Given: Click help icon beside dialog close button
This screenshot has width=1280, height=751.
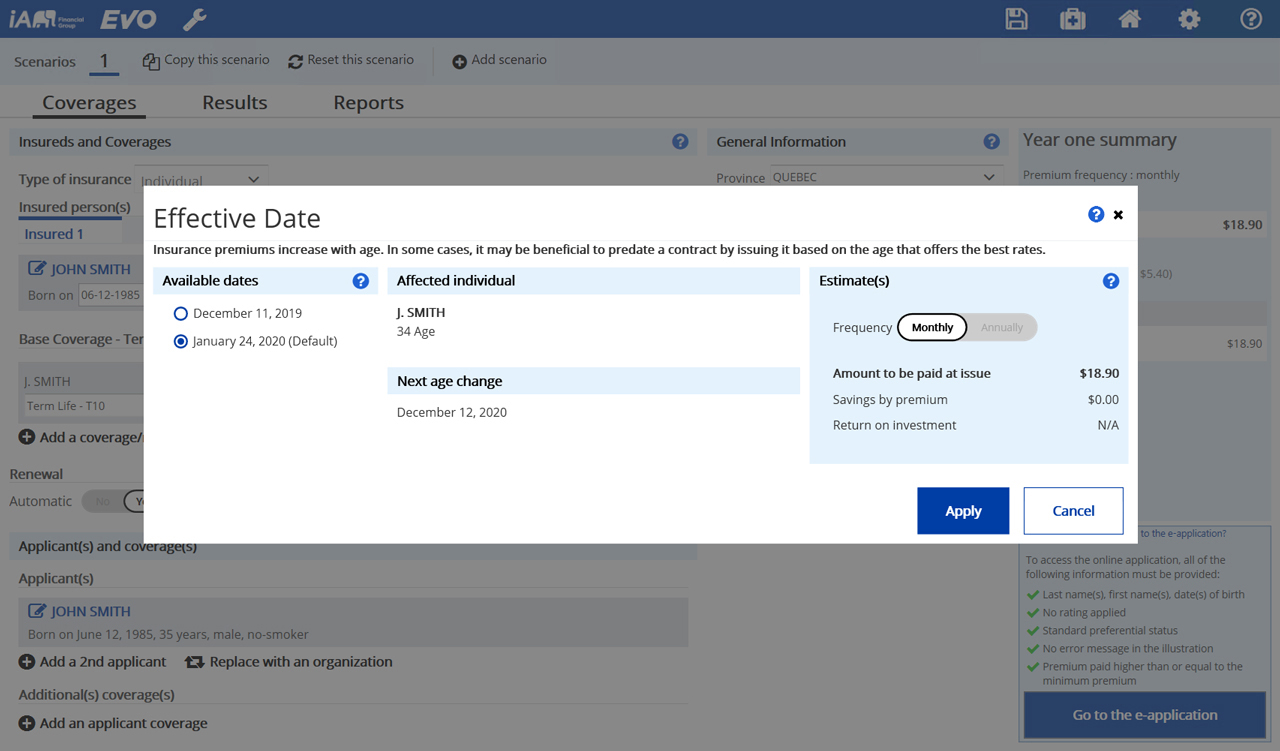Looking at the screenshot, I should click(x=1096, y=215).
